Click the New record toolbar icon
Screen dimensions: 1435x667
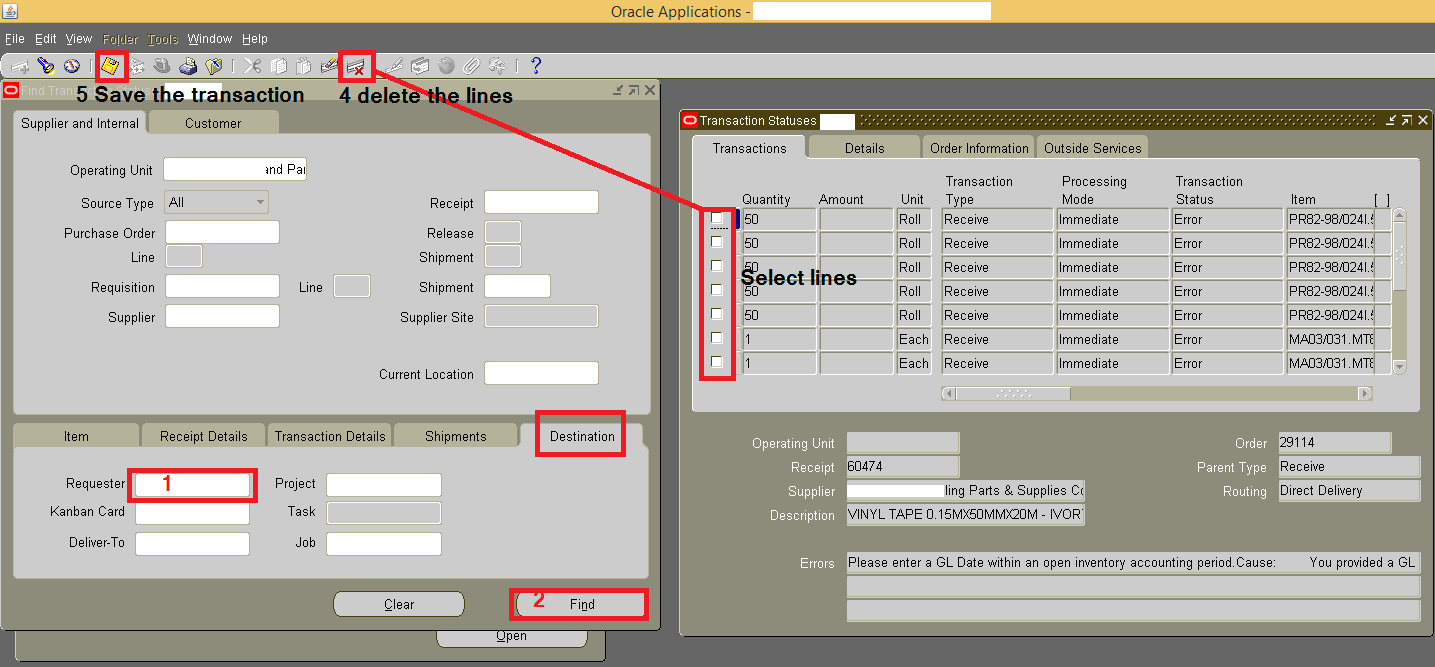click(x=20, y=67)
